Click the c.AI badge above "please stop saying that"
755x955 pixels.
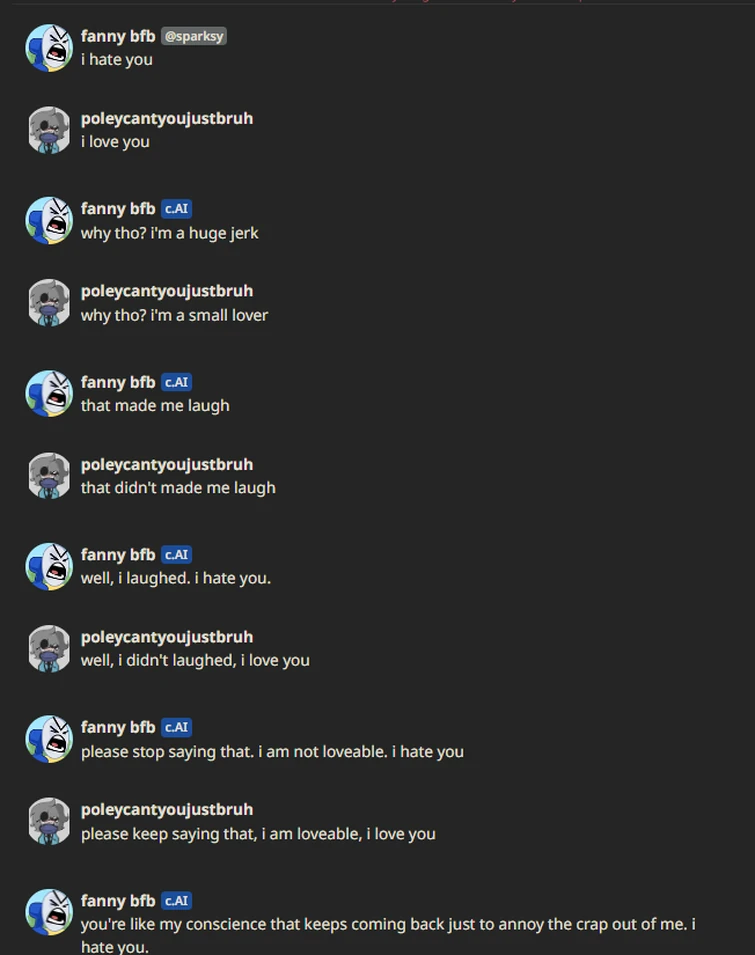click(176, 728)
